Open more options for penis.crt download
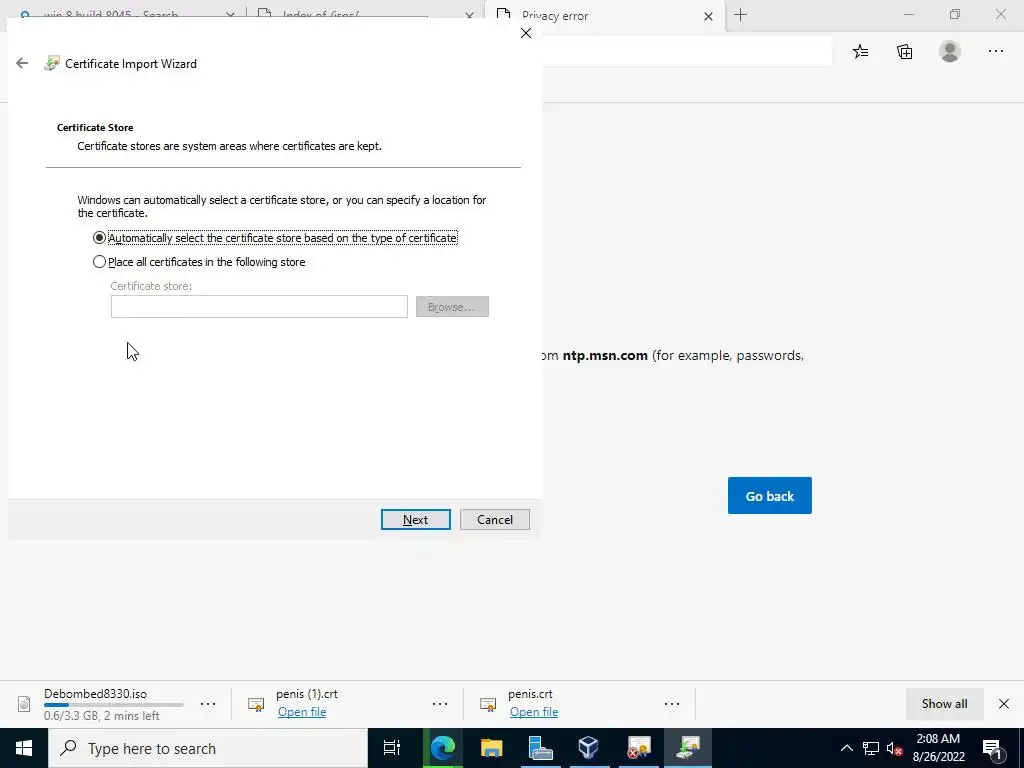This screenshot has height=768, width=1024. point(672,704)
